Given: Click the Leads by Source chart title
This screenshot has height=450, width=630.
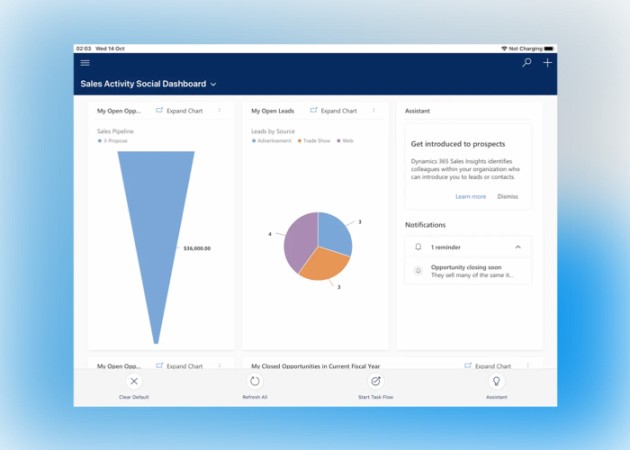Looking at the screenshot, I should pyautogui.click(x=273, y=131).
